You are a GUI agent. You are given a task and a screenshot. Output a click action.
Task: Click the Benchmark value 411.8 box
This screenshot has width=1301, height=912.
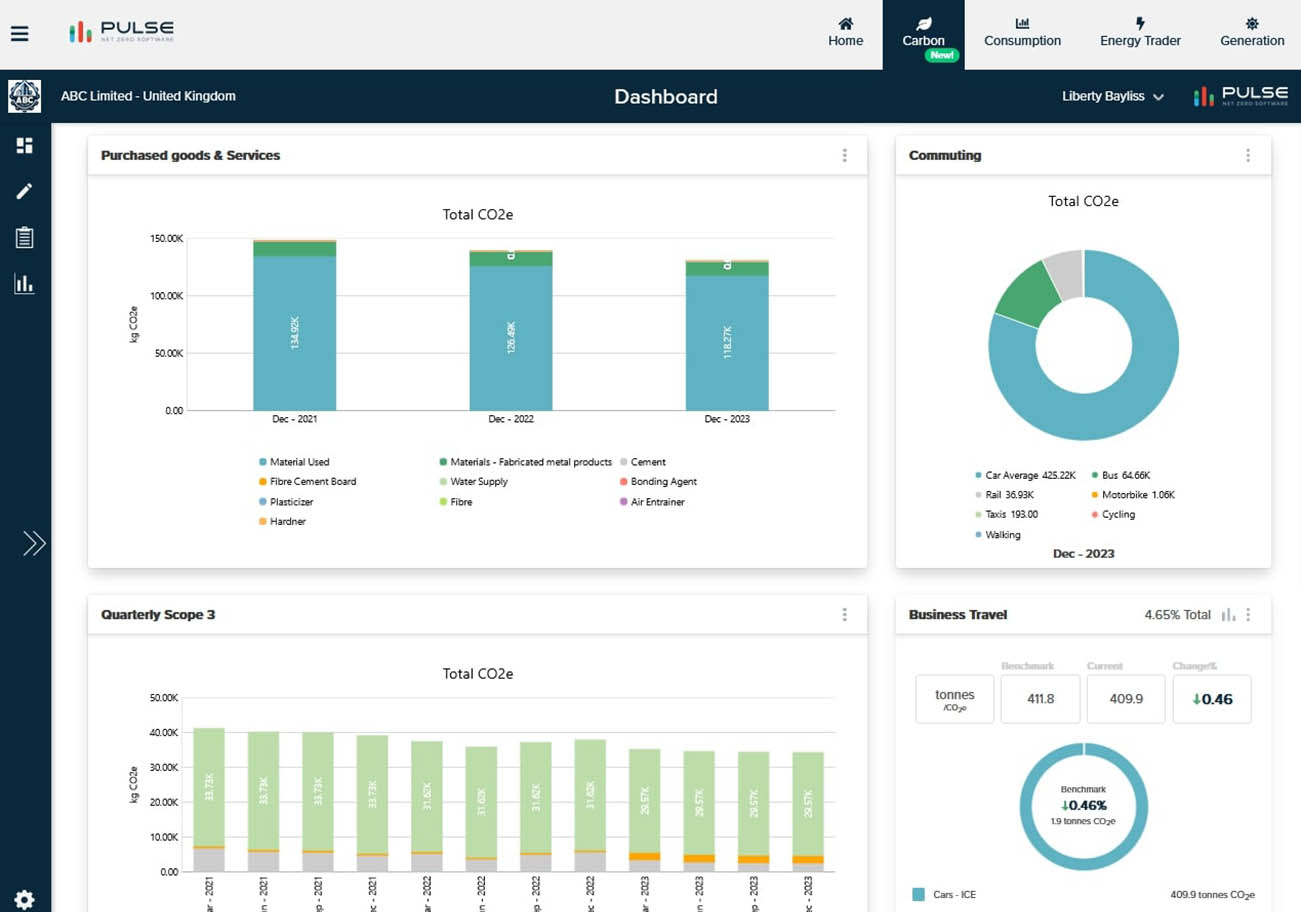[1041, 698]
